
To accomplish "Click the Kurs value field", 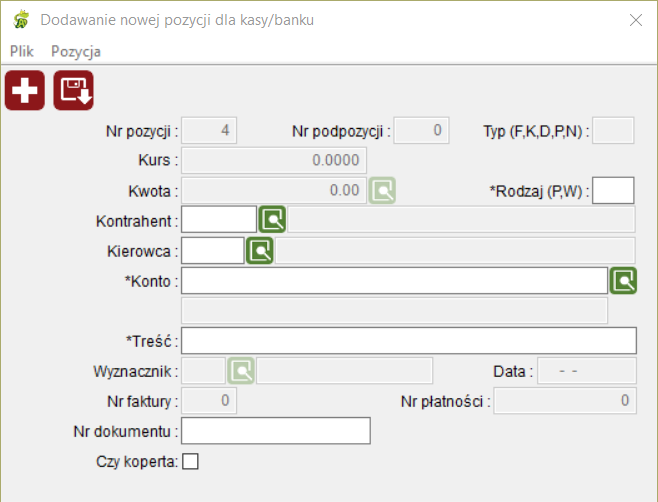I will 274,160.
